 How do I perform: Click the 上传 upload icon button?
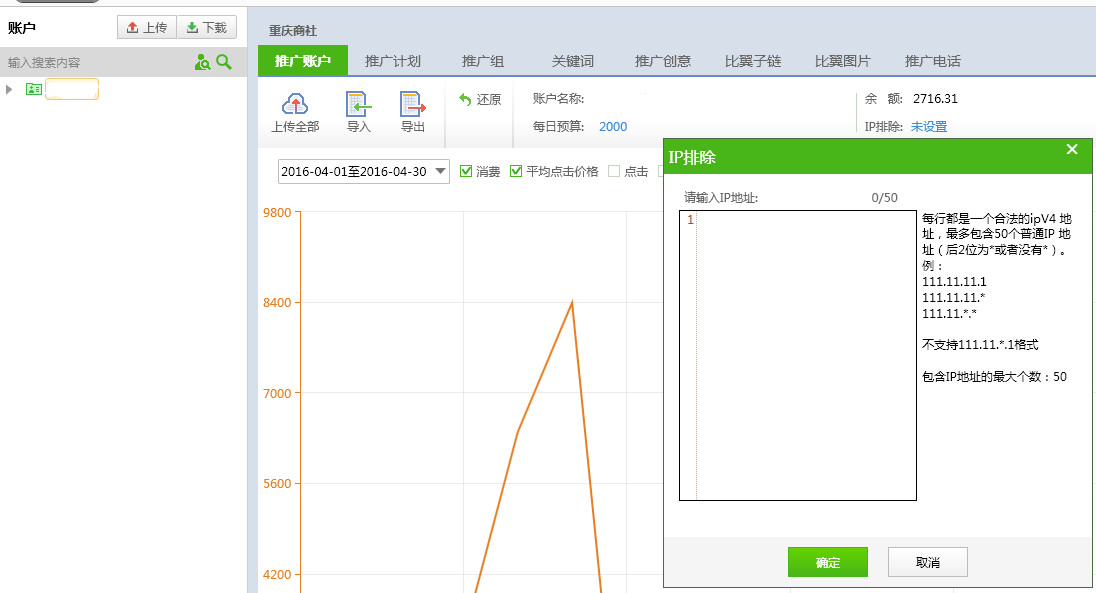tap(146, 27)
